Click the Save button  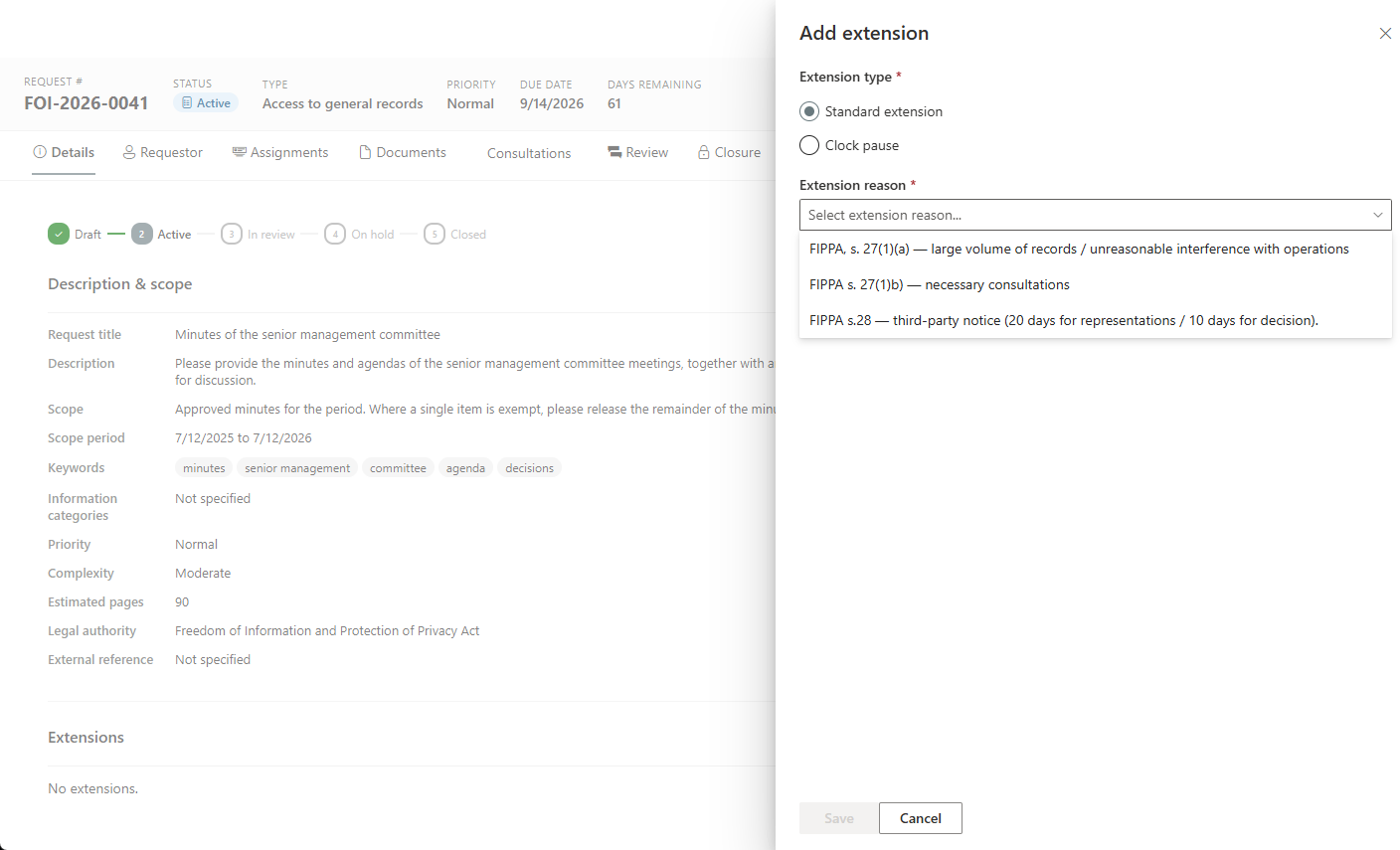[x=838, y=818]
